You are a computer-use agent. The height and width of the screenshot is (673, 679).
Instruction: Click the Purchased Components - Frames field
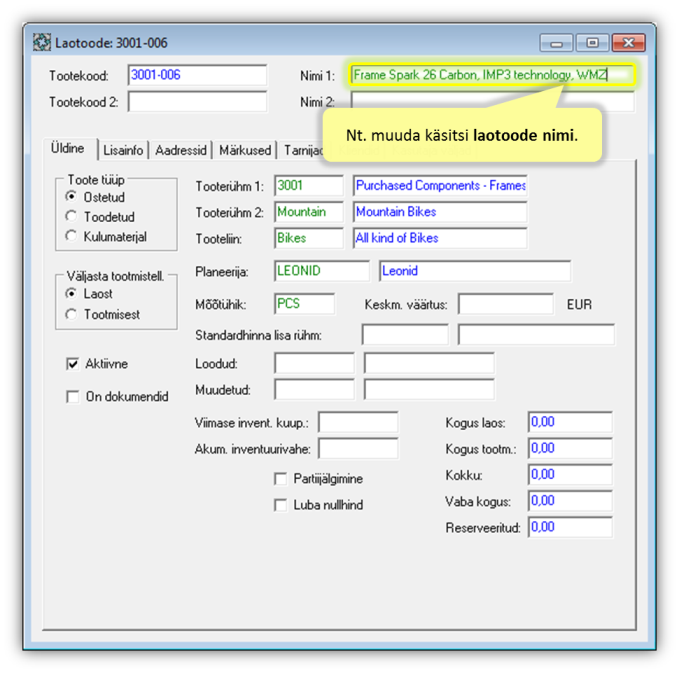click(440, 186)
